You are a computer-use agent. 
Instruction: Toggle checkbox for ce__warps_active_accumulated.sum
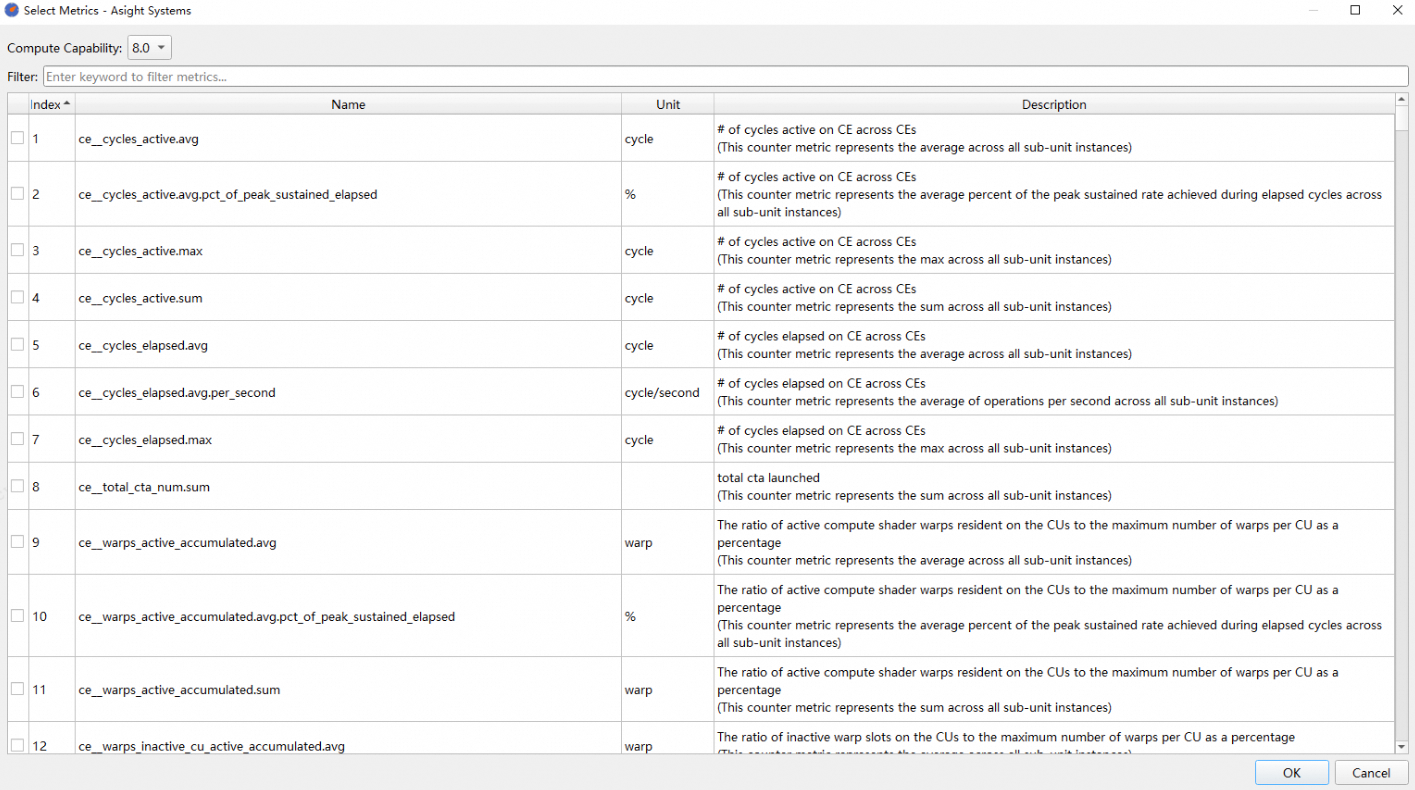click(17, 689)
